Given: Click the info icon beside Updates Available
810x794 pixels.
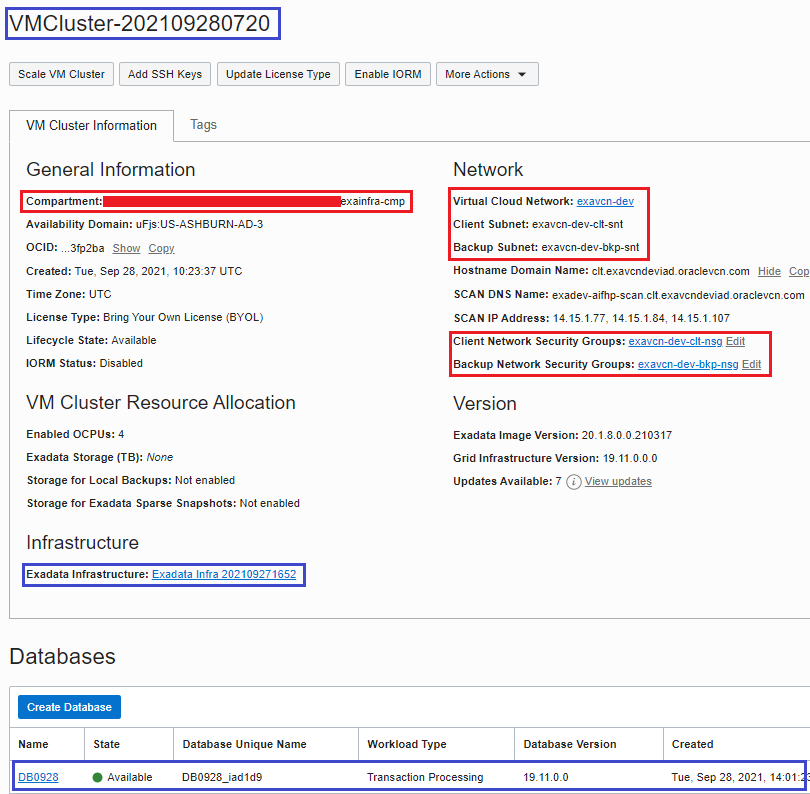Looking at the screenshot, I should tap(574, 482).
